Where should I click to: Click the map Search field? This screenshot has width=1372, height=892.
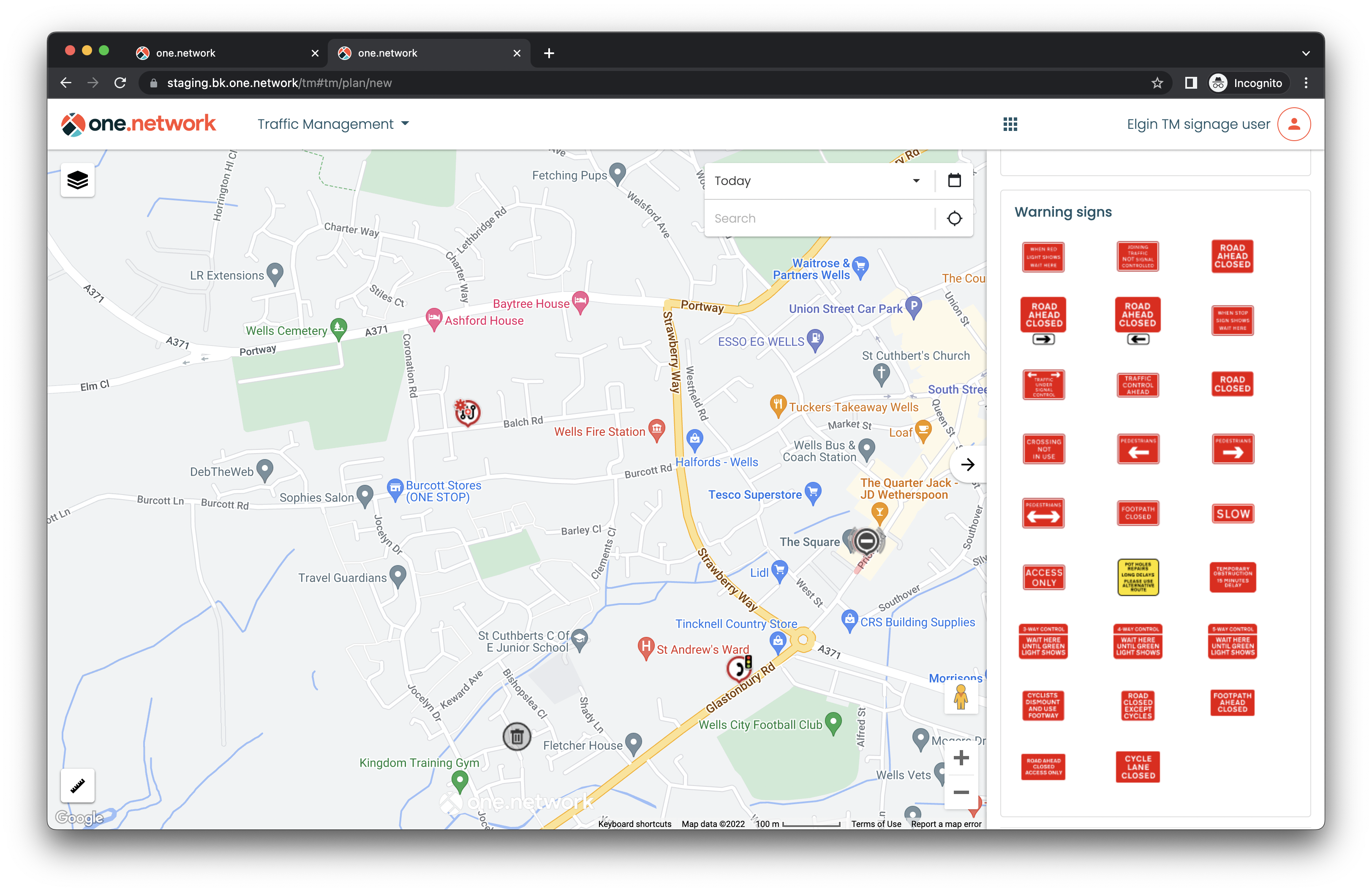tap(819, 218)
